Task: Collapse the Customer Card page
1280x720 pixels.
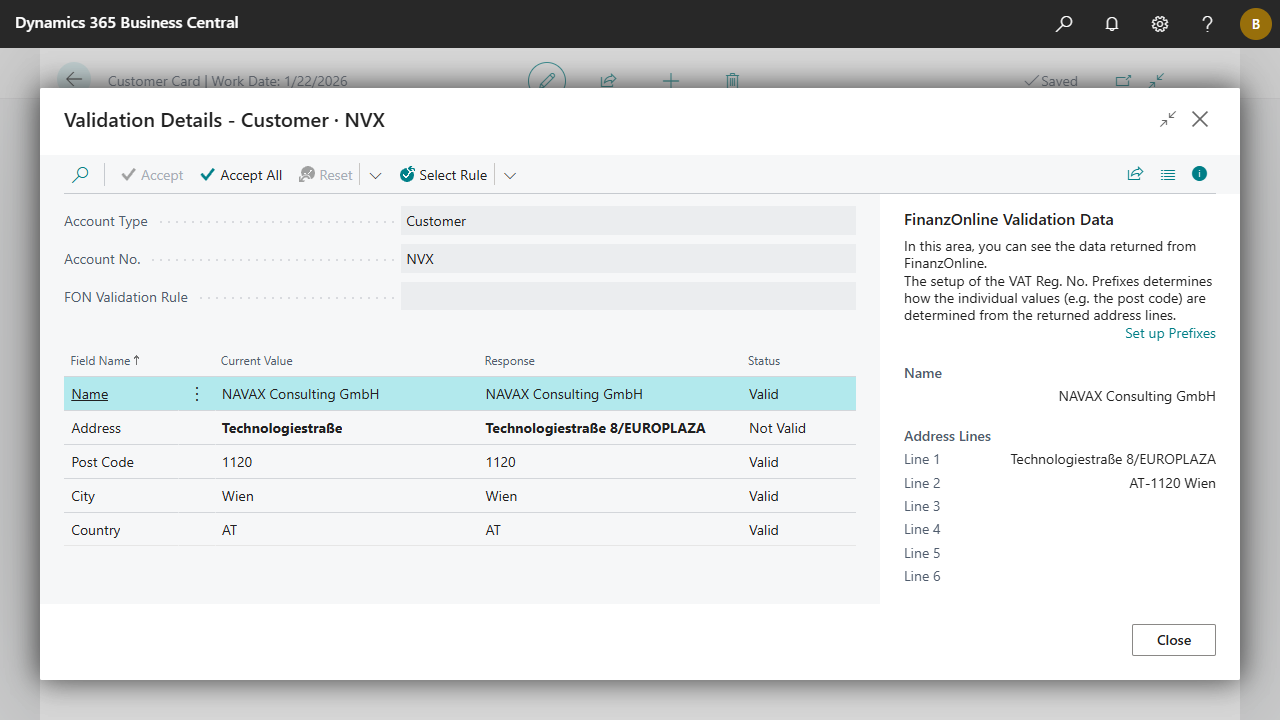Action: (1156, 81)
